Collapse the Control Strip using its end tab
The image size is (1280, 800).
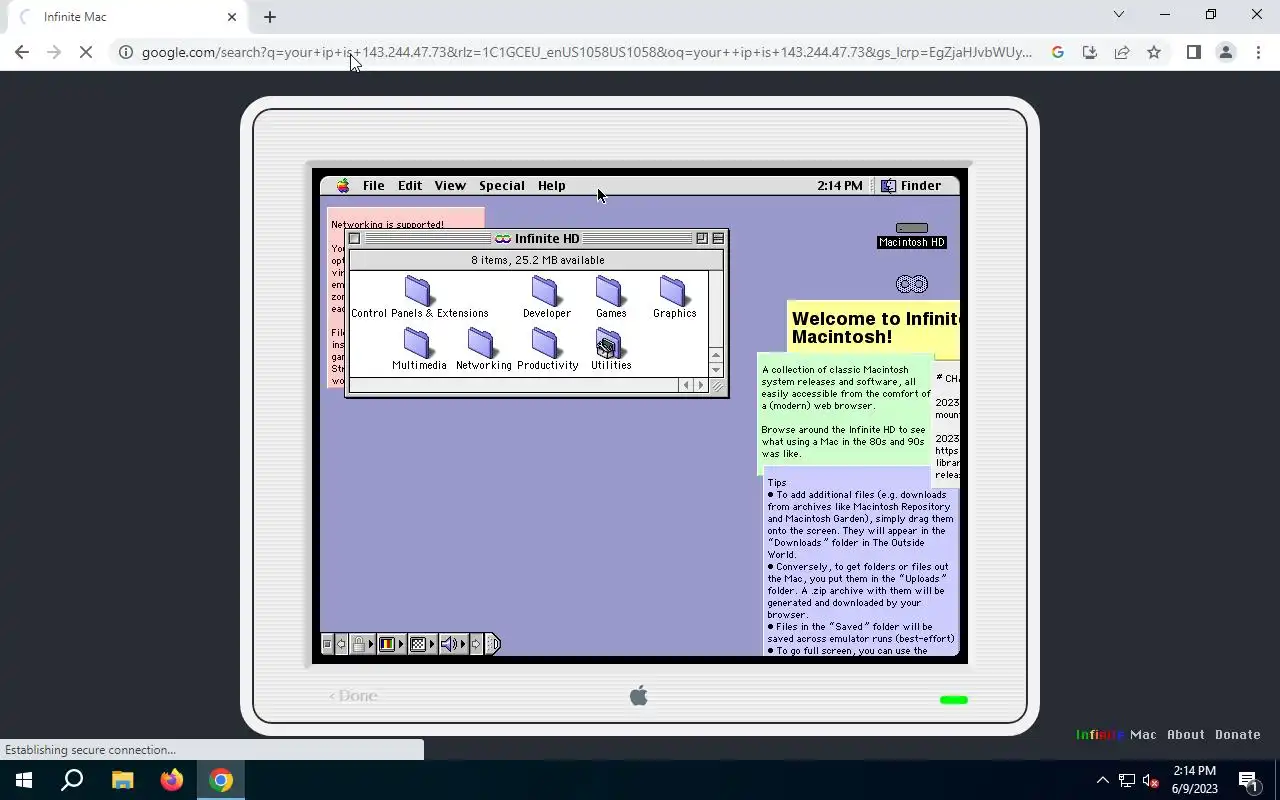(493, 644)
